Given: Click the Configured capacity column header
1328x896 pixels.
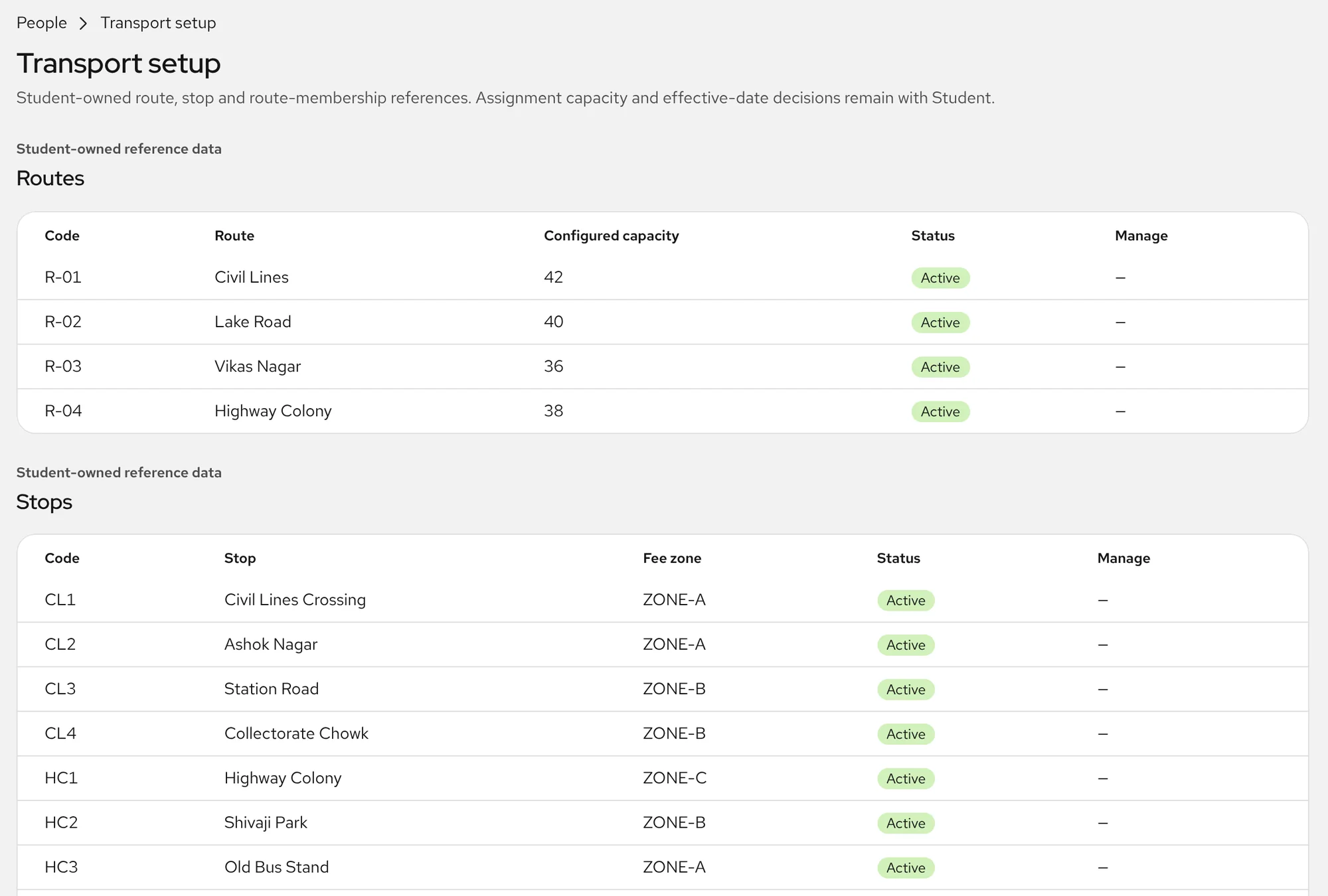Looking at the screenshot, I should tap(612, 236).
